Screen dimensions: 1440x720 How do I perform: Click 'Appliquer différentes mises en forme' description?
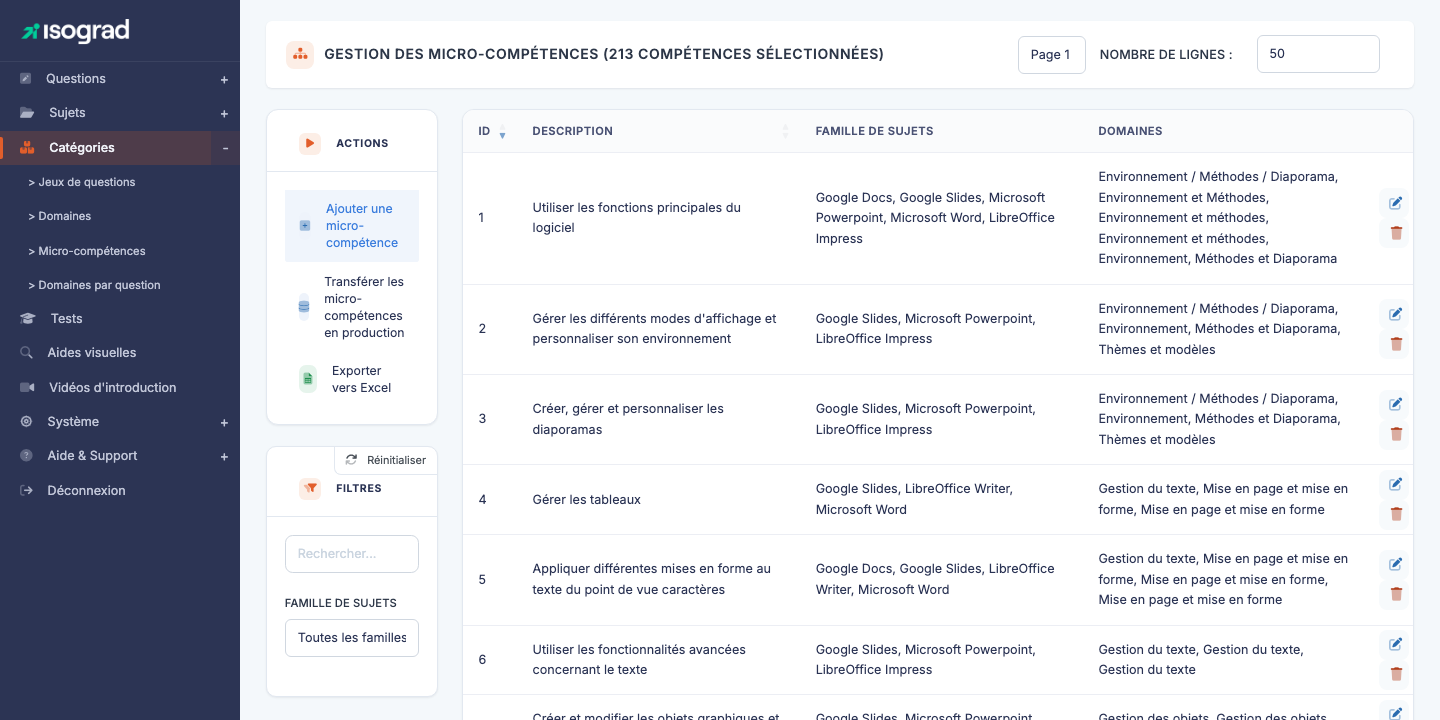652,579
